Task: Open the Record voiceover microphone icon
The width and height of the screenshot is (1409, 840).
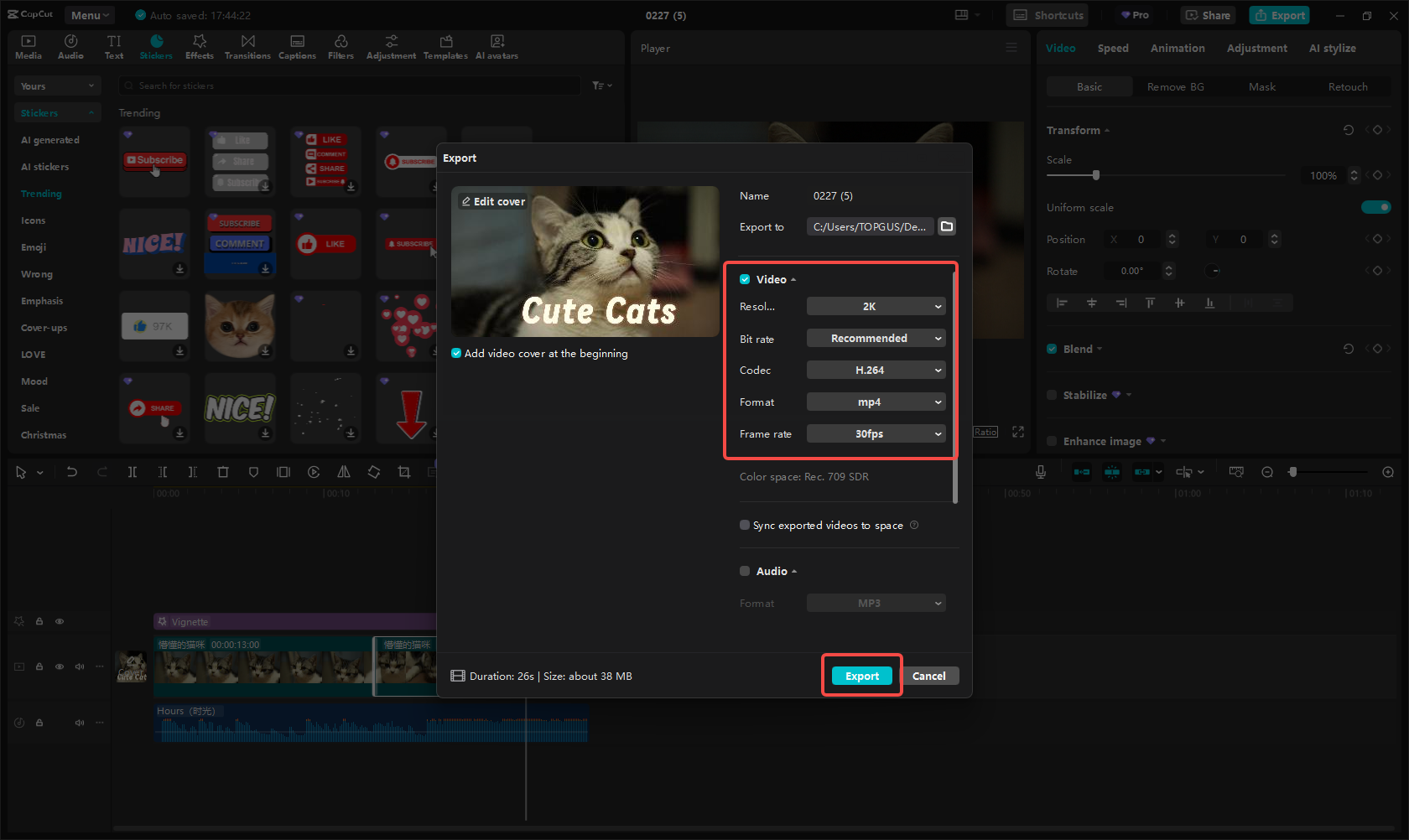Action: tap(1040, 472)
